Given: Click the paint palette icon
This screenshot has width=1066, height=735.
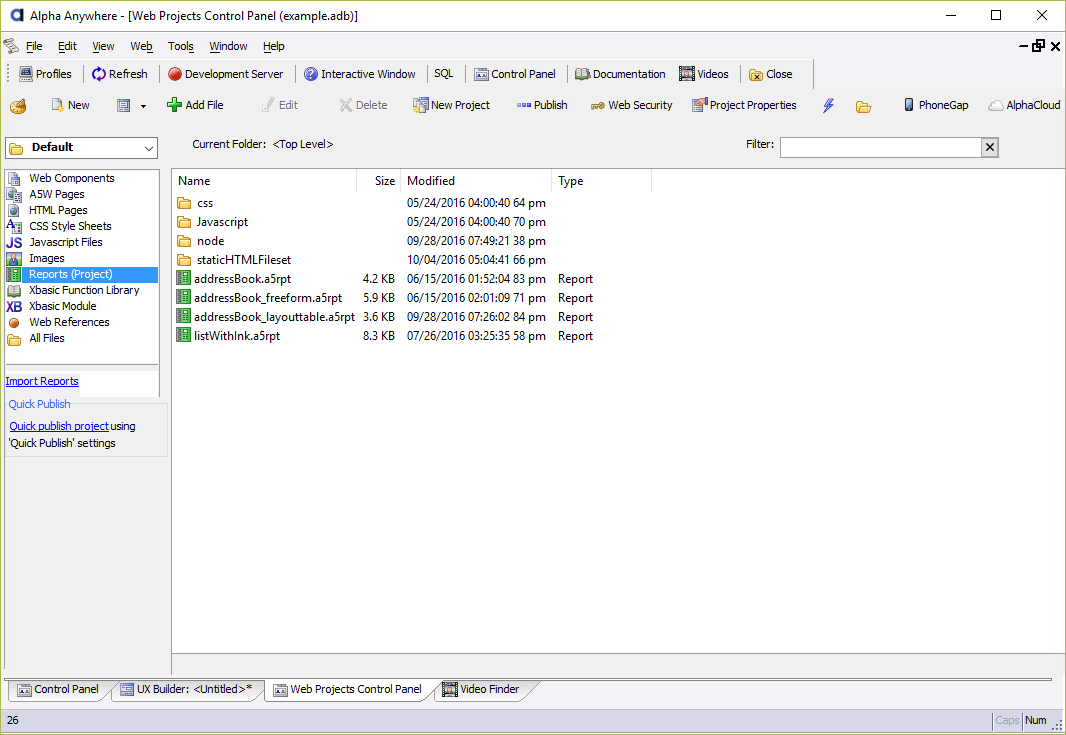Looking at the screenshot, I should (18, 105).
